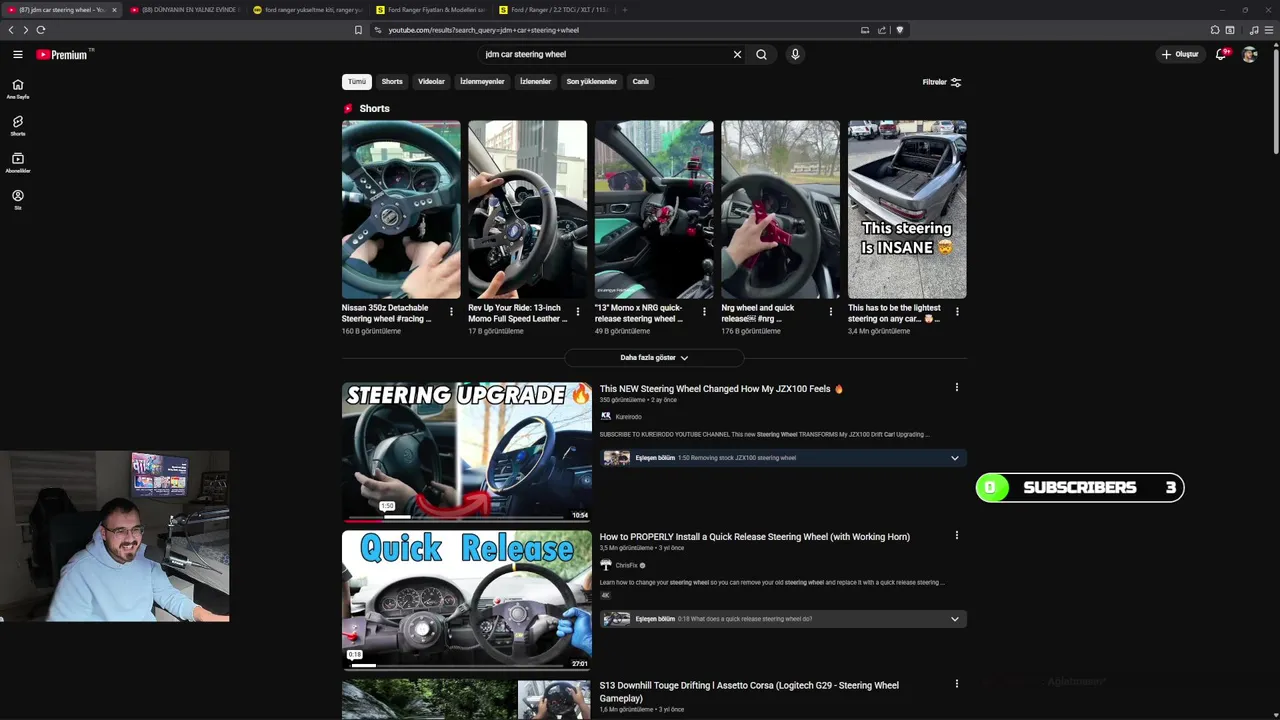Click the Brave shields icon in address bar
The height and width of the screenshot is (720, 1280).
click(900, 30)
